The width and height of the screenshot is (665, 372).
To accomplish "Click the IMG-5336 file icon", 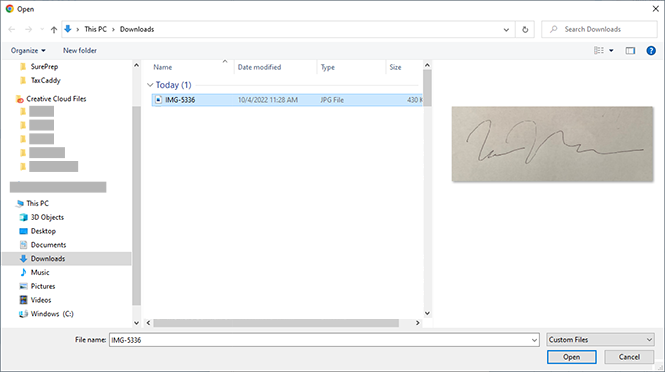I will [158, 100].
